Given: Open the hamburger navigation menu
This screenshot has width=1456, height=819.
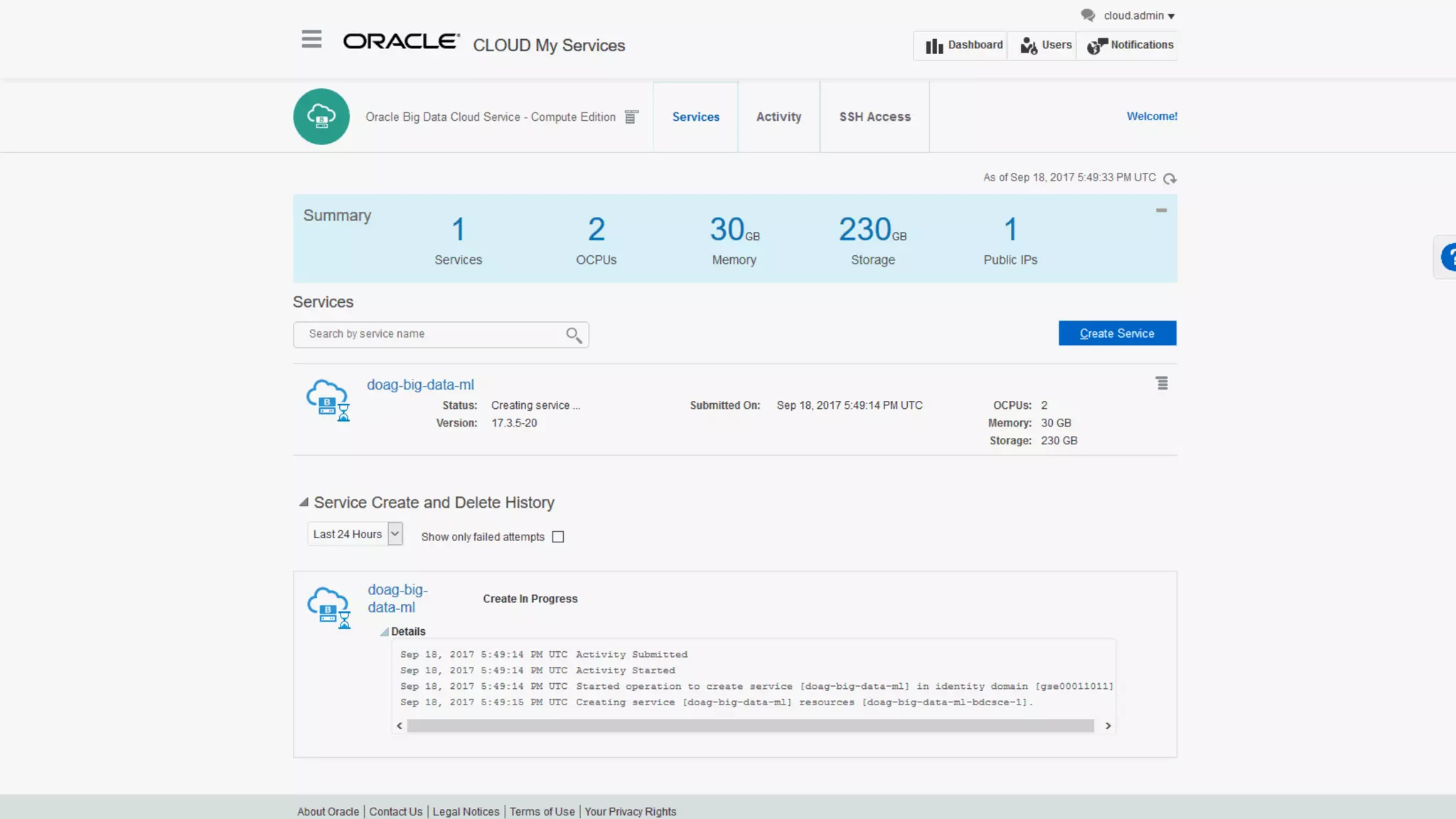Looking at the screenshot, I should pos(311,39).
